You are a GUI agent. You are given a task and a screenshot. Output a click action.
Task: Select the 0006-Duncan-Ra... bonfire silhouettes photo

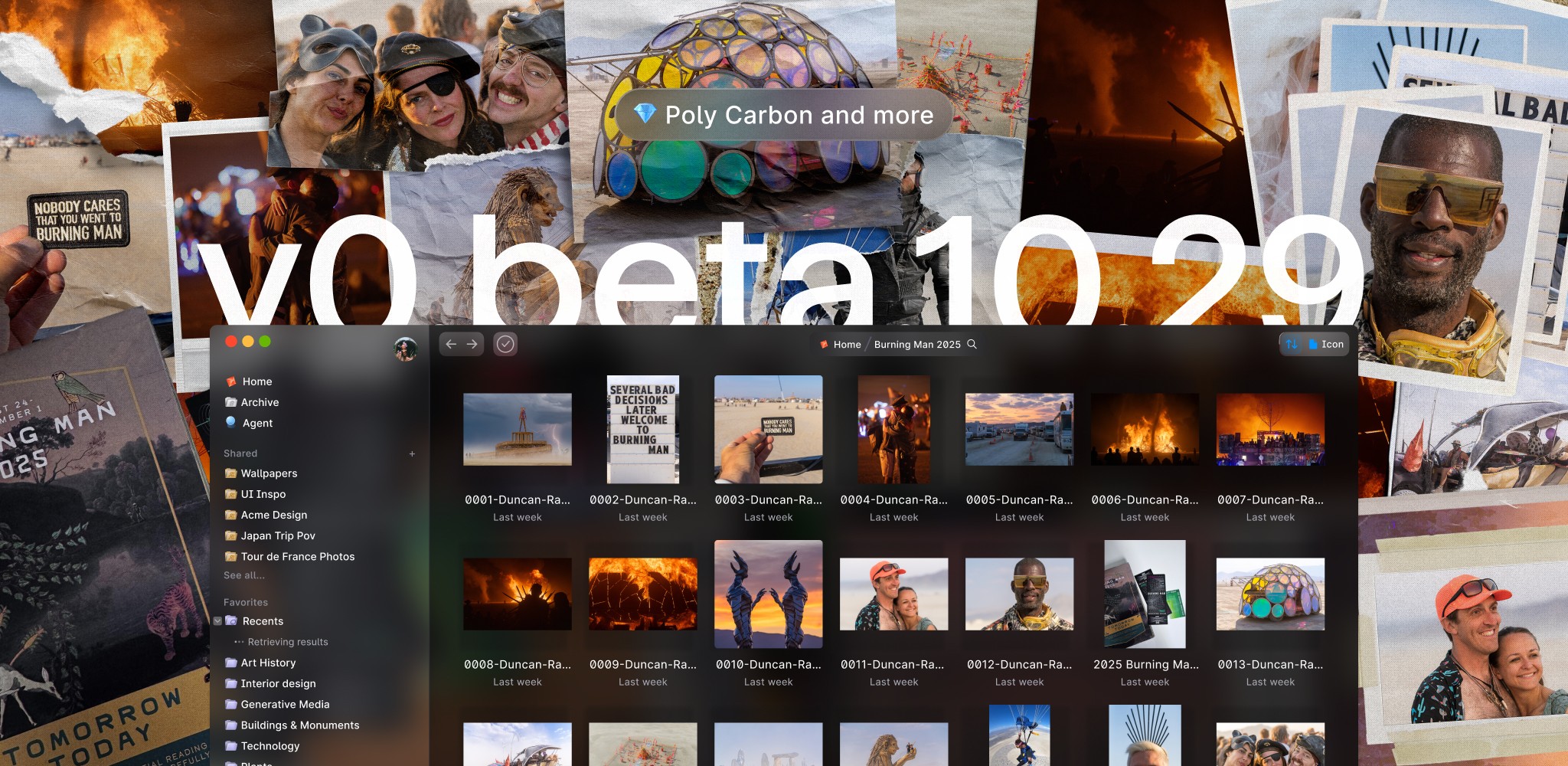(x=1145, y=429)
